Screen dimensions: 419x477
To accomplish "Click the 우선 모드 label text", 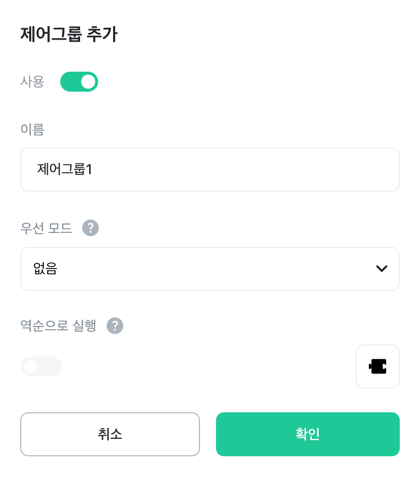I will click(x=46, y=228).
